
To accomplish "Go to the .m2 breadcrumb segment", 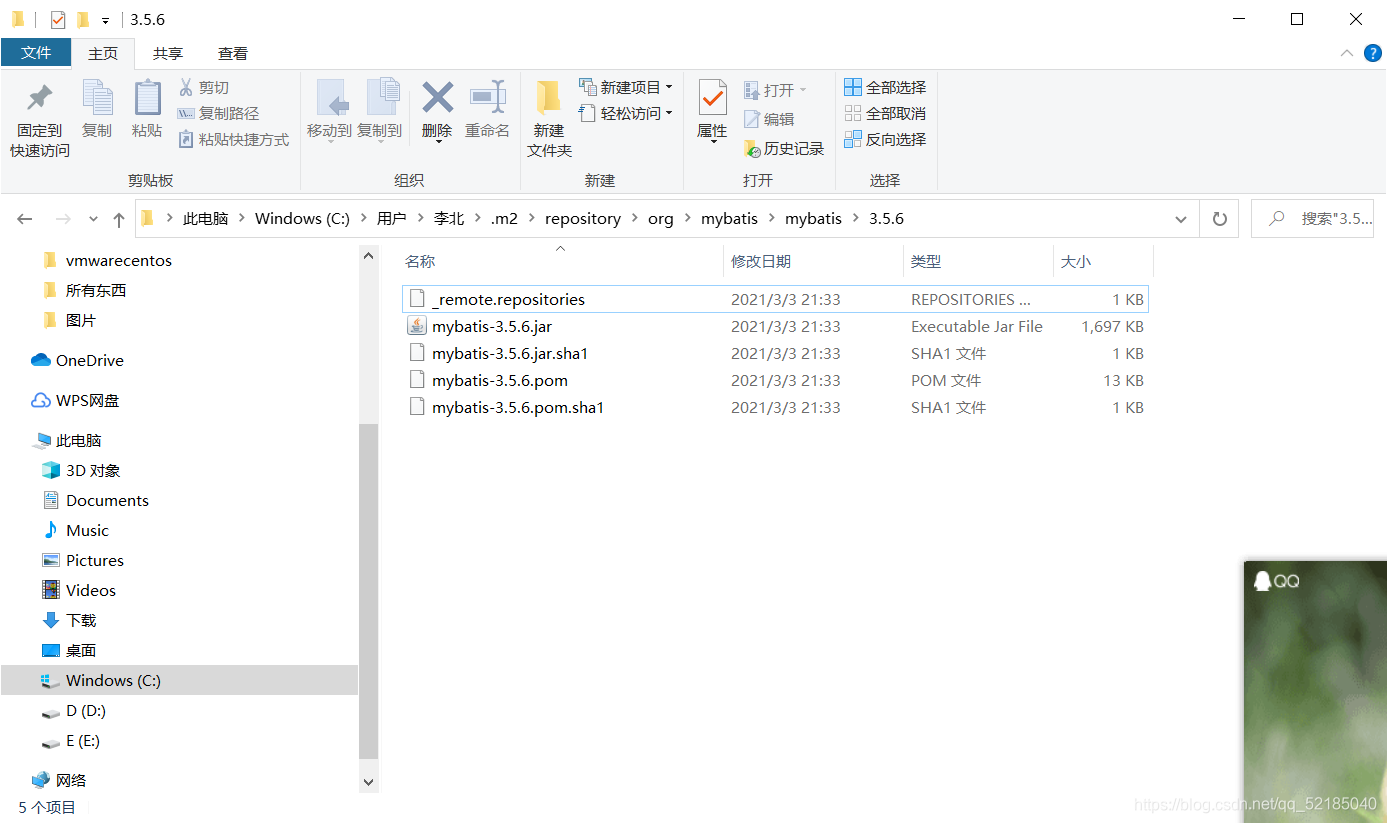I will pos(504,219).
